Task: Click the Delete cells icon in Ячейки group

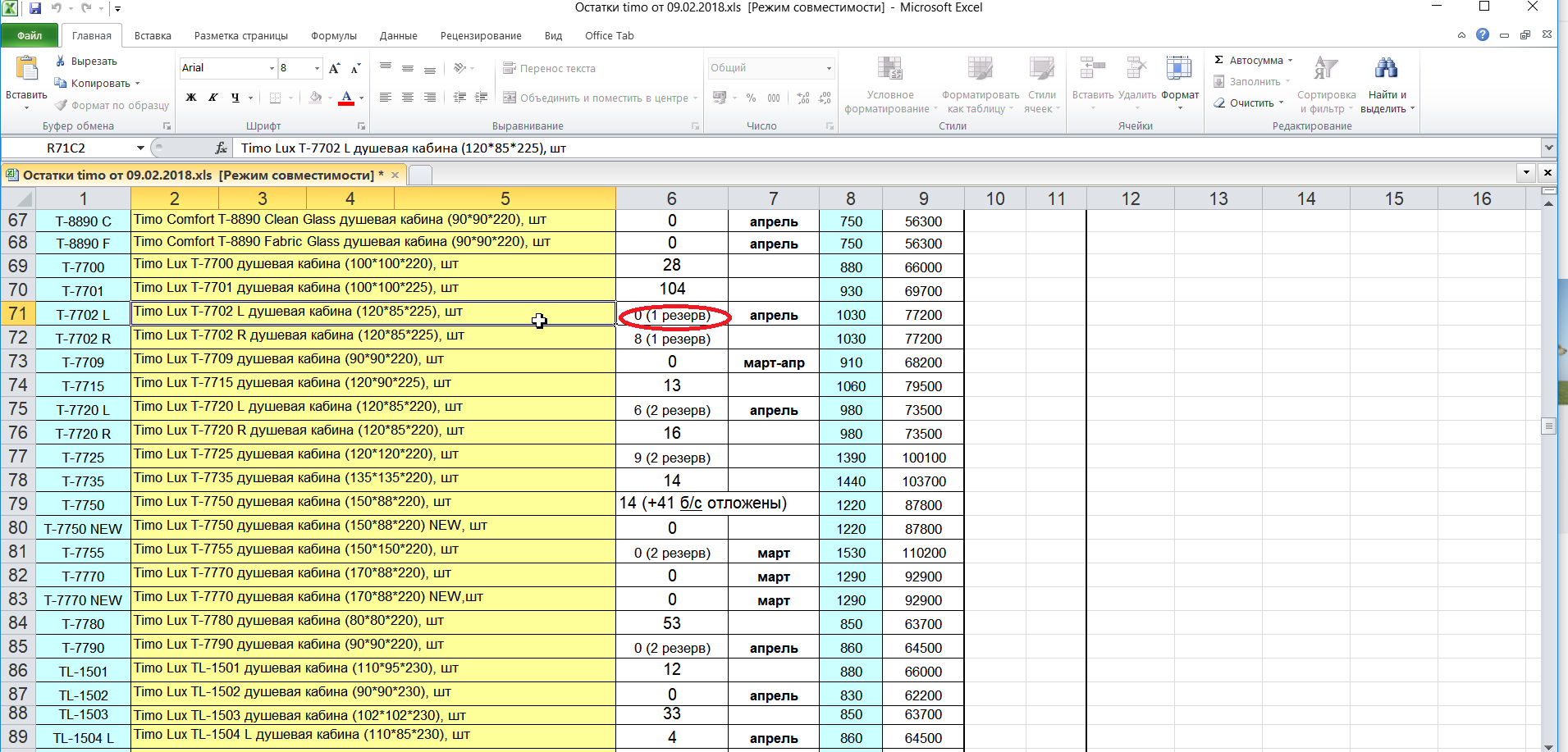Action: pos(1136,69)
